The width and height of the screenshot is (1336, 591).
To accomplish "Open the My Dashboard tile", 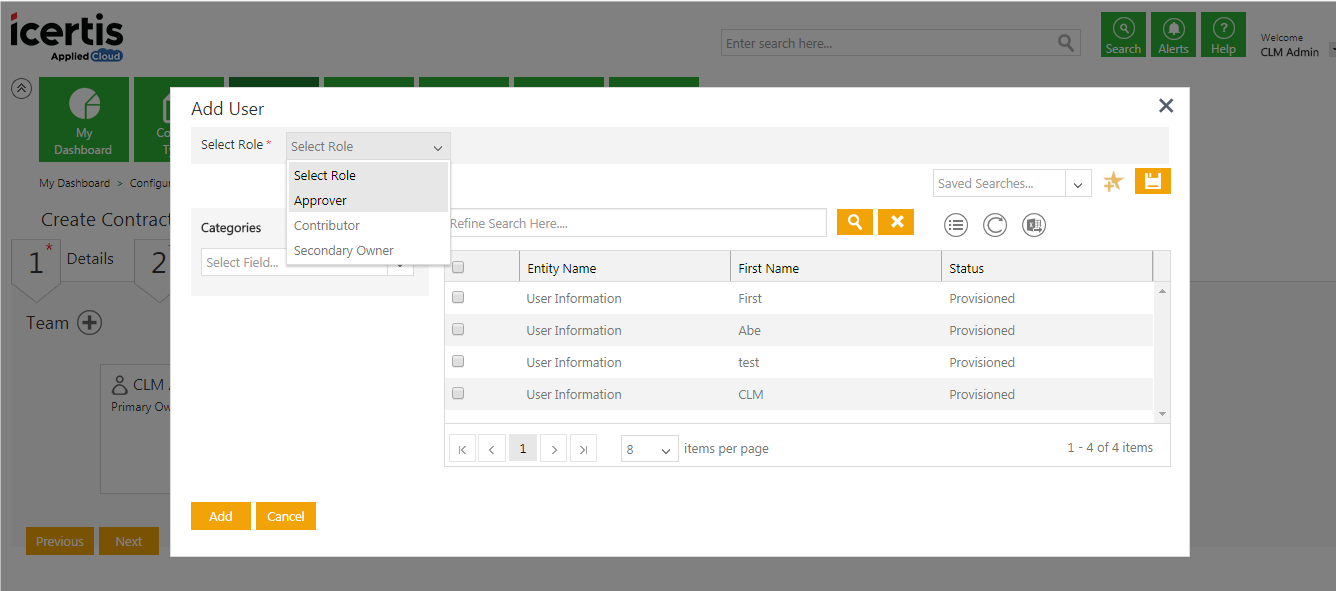I will [83, 120].
